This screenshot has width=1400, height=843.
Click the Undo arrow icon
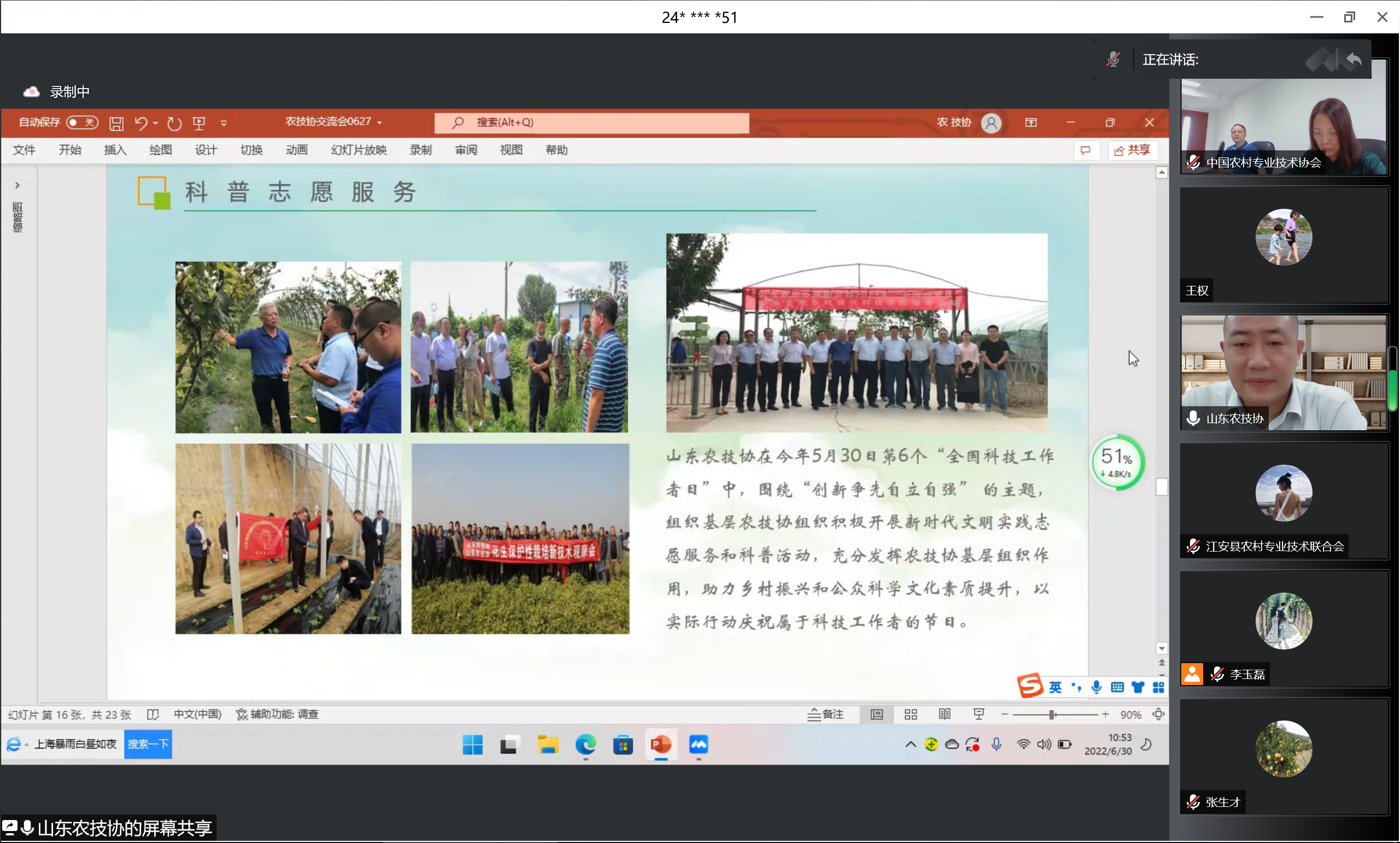coord(141,122)
